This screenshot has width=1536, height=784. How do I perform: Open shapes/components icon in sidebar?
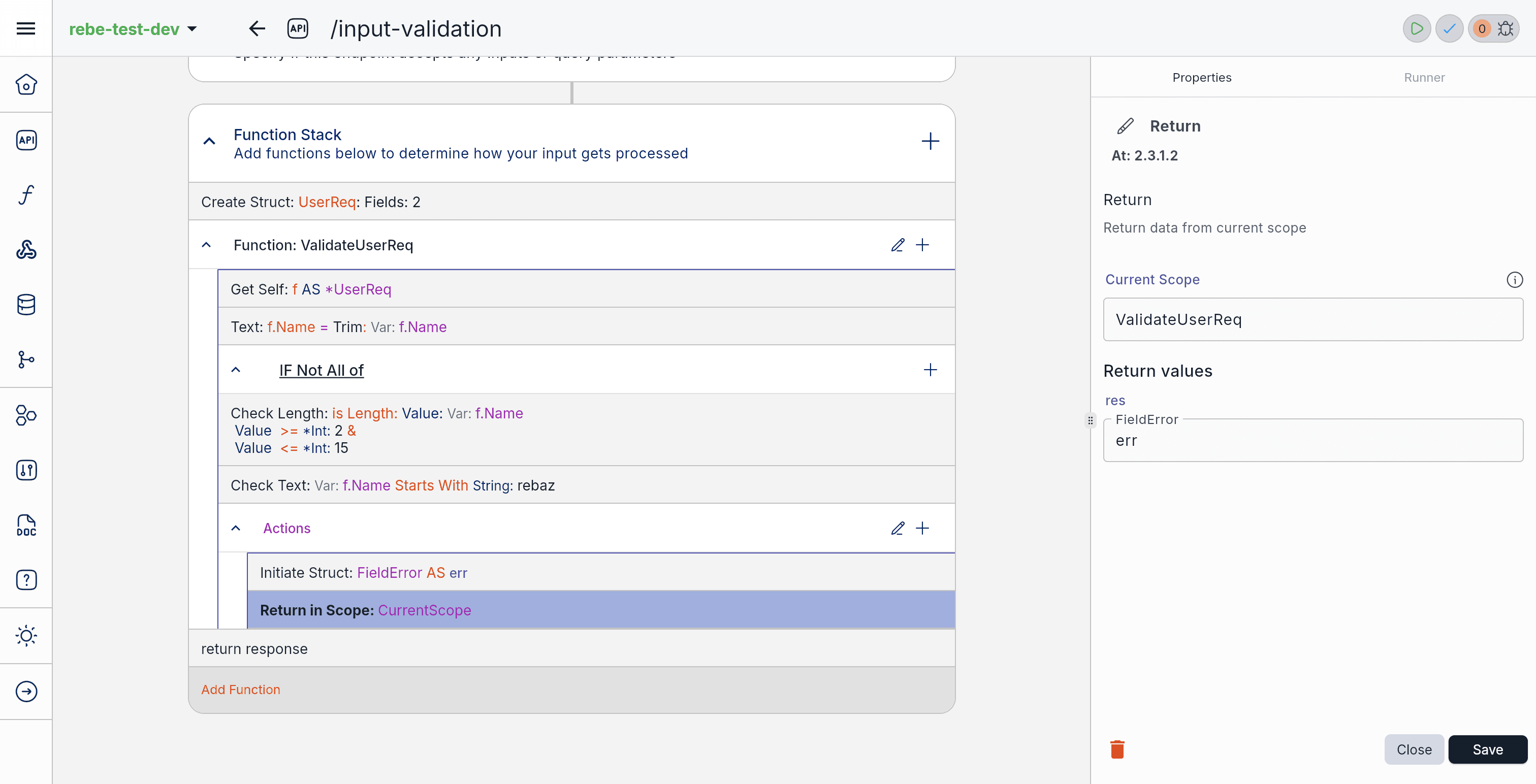[x=25, y=415]
